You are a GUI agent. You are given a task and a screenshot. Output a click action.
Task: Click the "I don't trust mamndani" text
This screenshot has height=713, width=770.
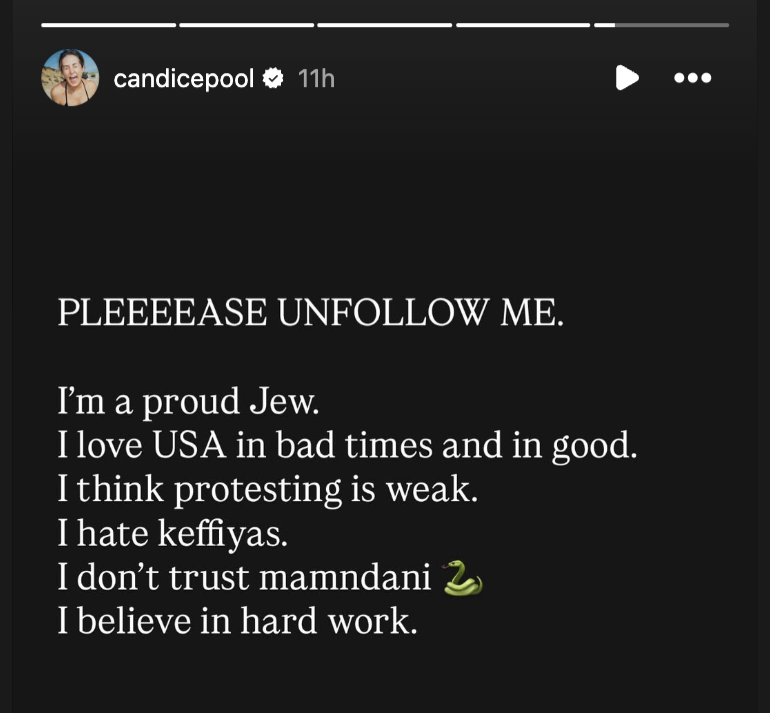tap(244, 577)
